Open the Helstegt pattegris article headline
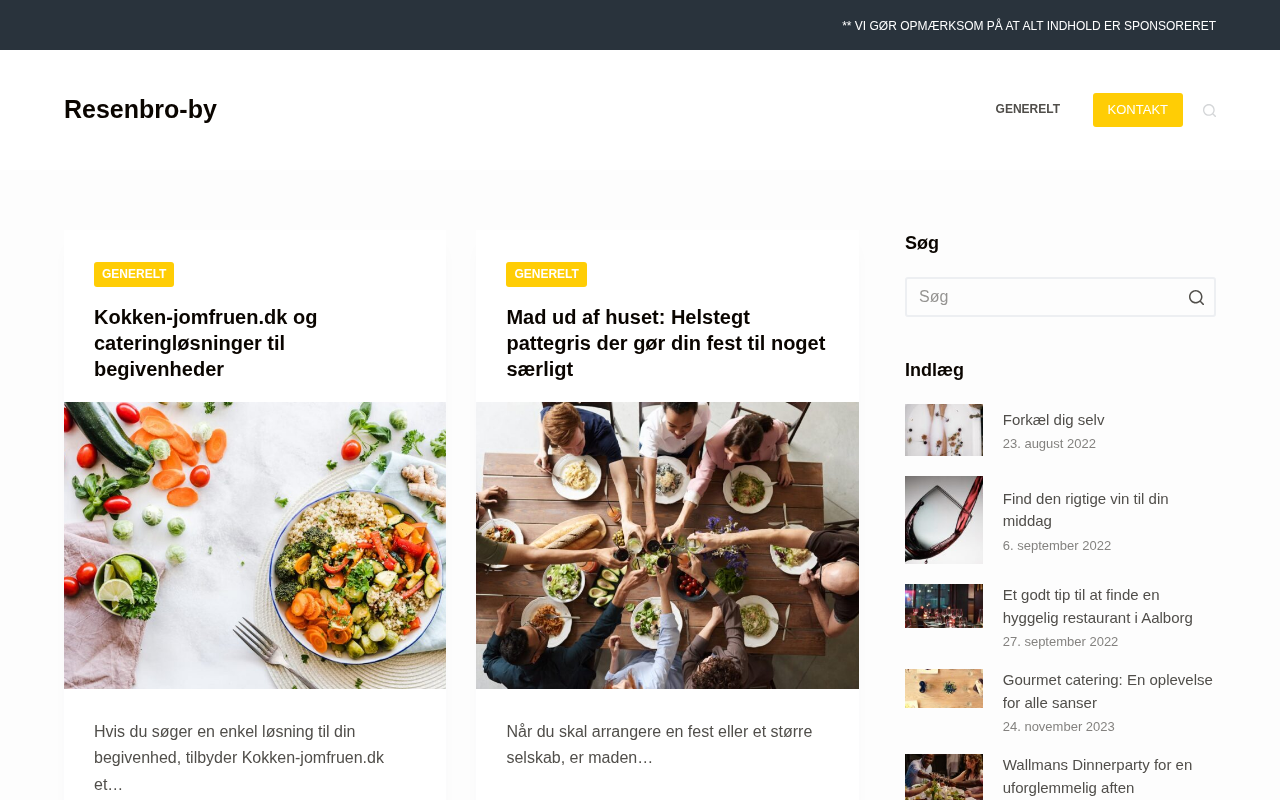1280x800 pixels. click(666, 343)
